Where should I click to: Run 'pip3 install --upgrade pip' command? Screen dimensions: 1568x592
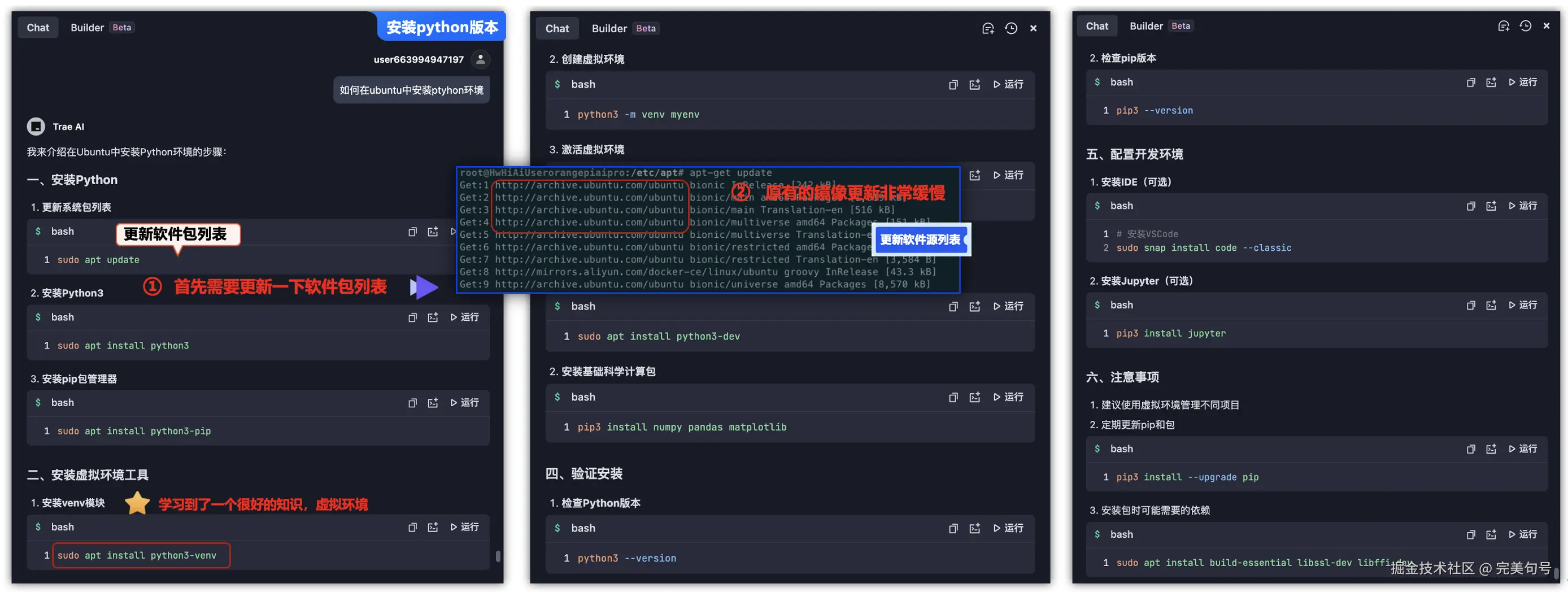click(1523, 449)
